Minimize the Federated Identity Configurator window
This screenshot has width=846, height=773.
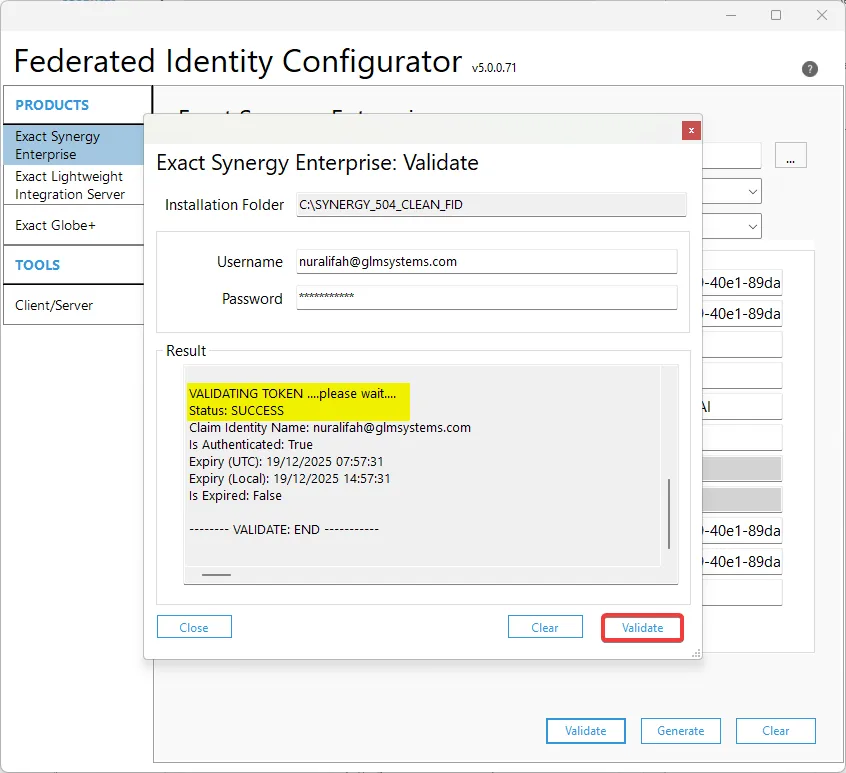click(730, 15)
